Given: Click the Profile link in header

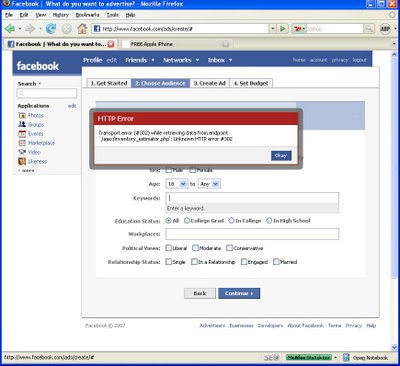Looking at the screenshot, I should click(x=93, y=60).
